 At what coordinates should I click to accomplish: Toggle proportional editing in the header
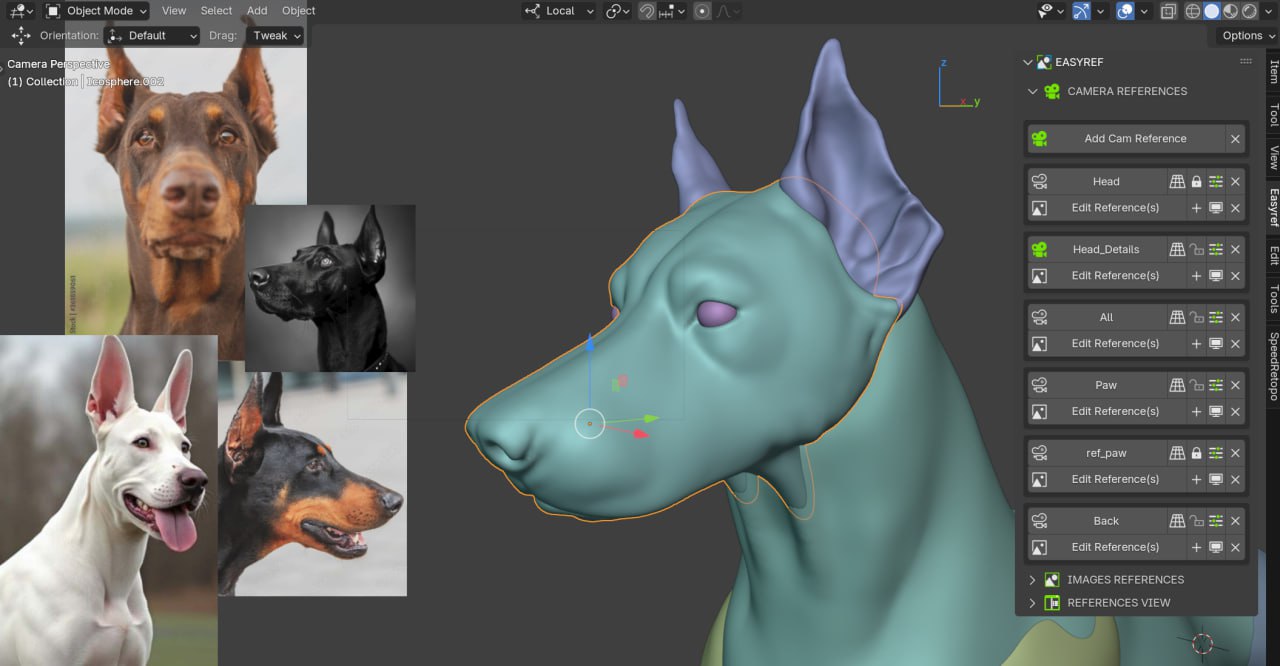[702, 11]
